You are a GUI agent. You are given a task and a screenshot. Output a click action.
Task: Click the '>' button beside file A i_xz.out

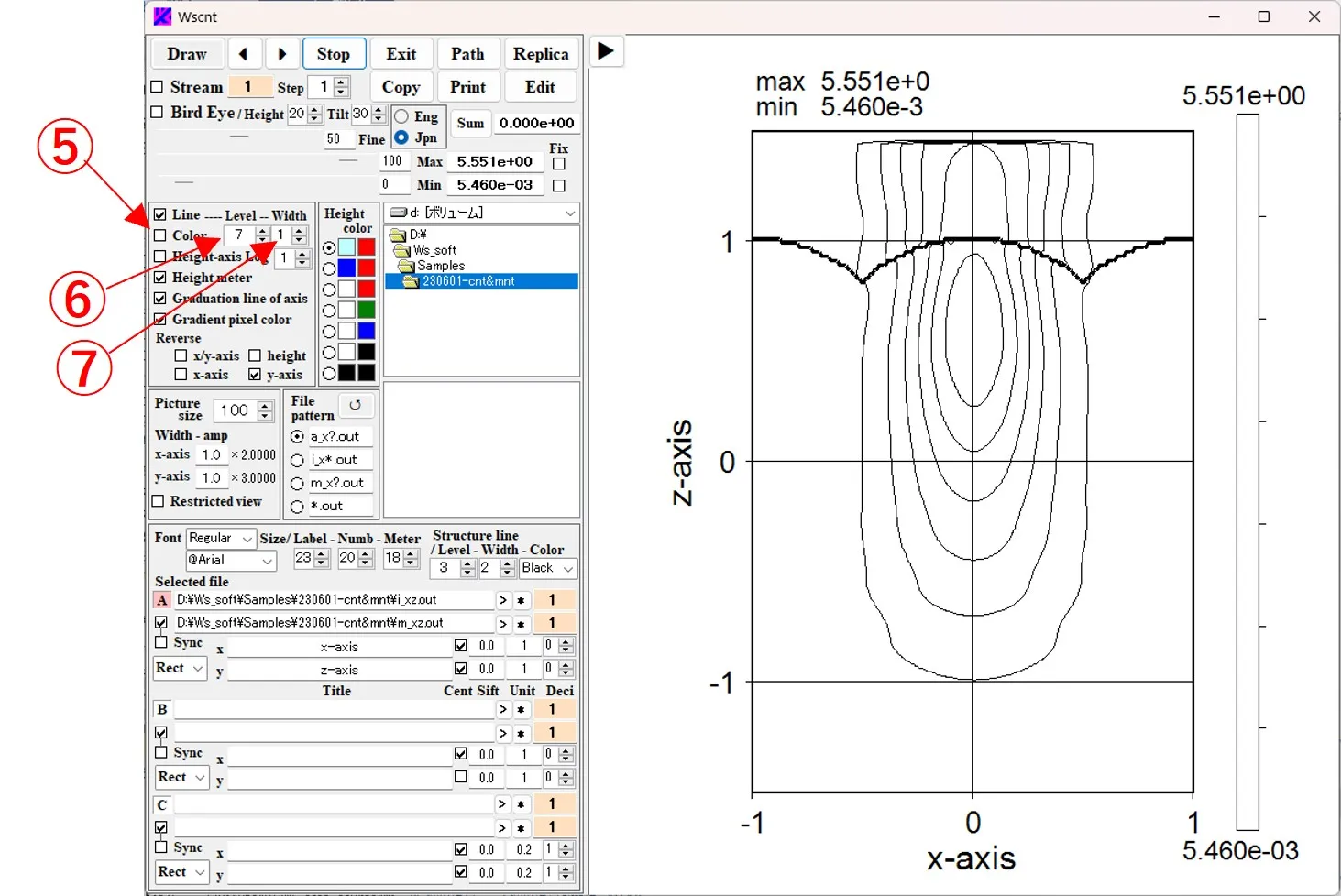[x=502, y=600]
